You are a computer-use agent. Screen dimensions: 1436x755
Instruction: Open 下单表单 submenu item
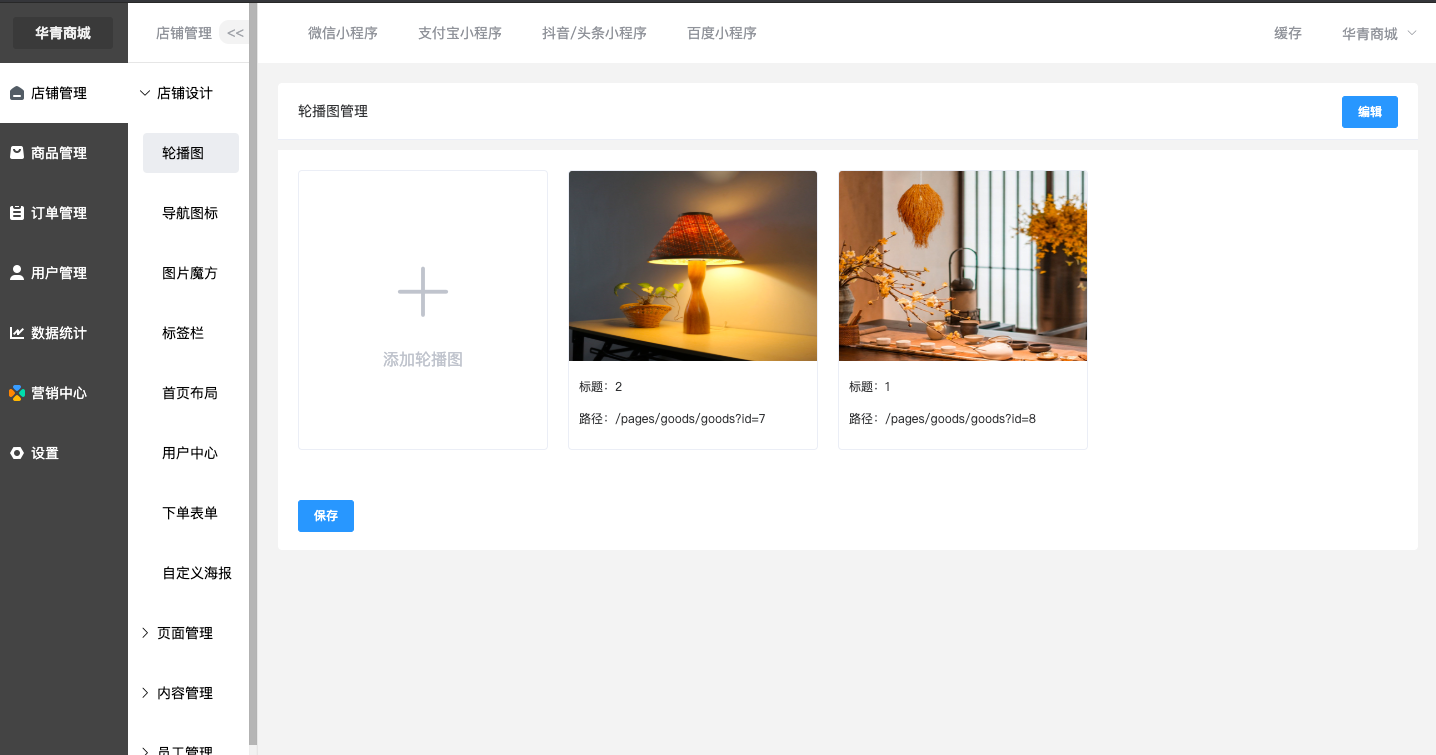click(190, 513)
